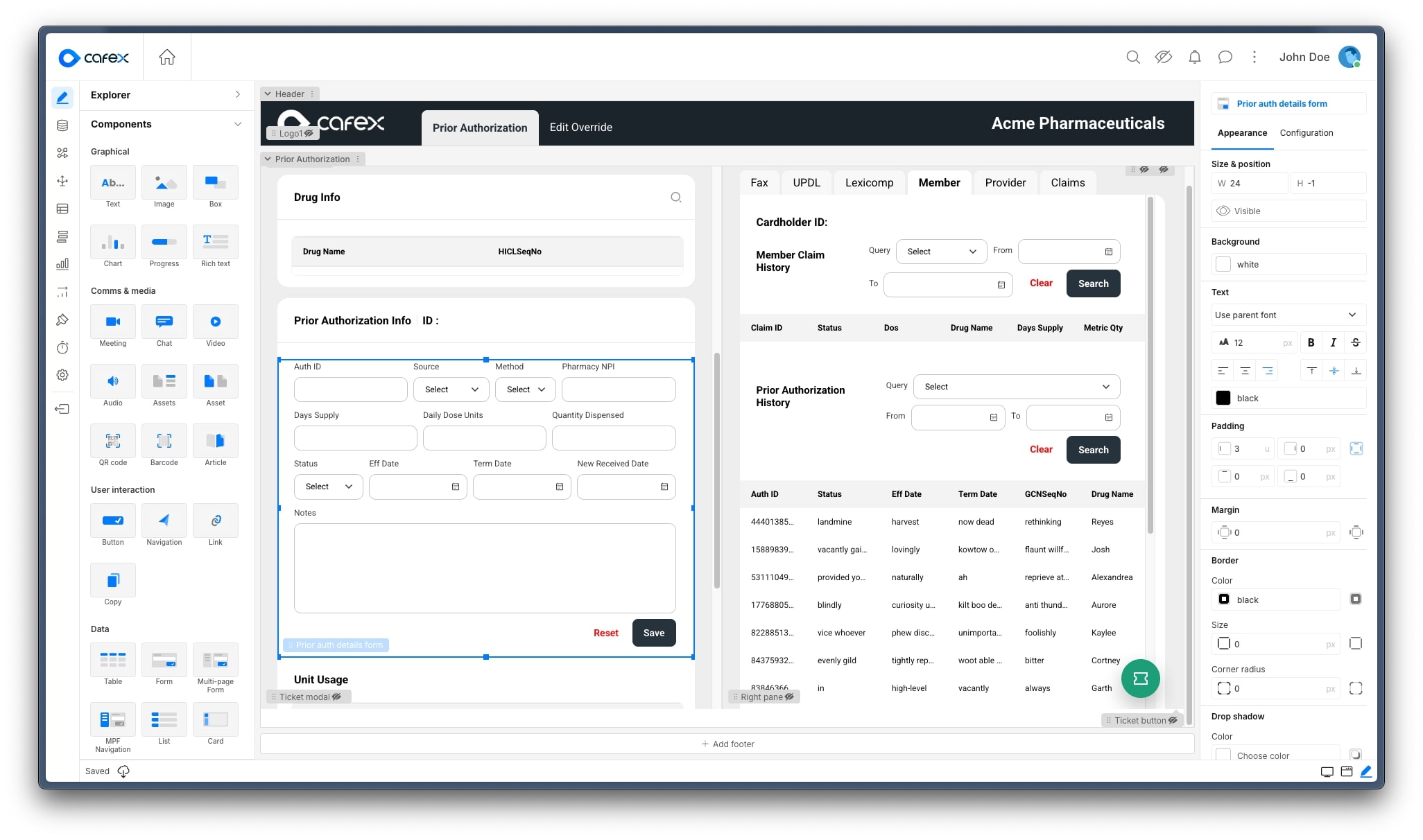Click the Notes text area
Viewport: 1423px width, 840px height.
pyautogui.click(x=484, y=568)
